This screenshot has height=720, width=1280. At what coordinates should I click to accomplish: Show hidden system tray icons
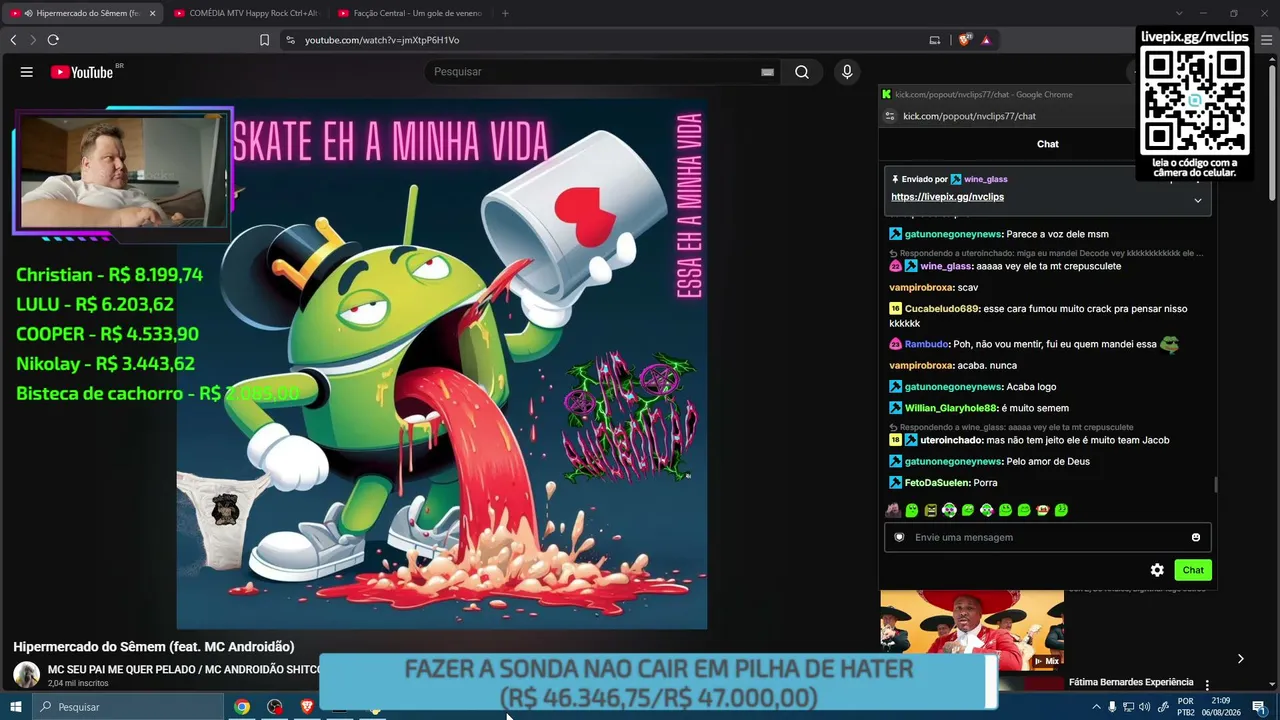pyautogui.click(x=1096, y=707)
